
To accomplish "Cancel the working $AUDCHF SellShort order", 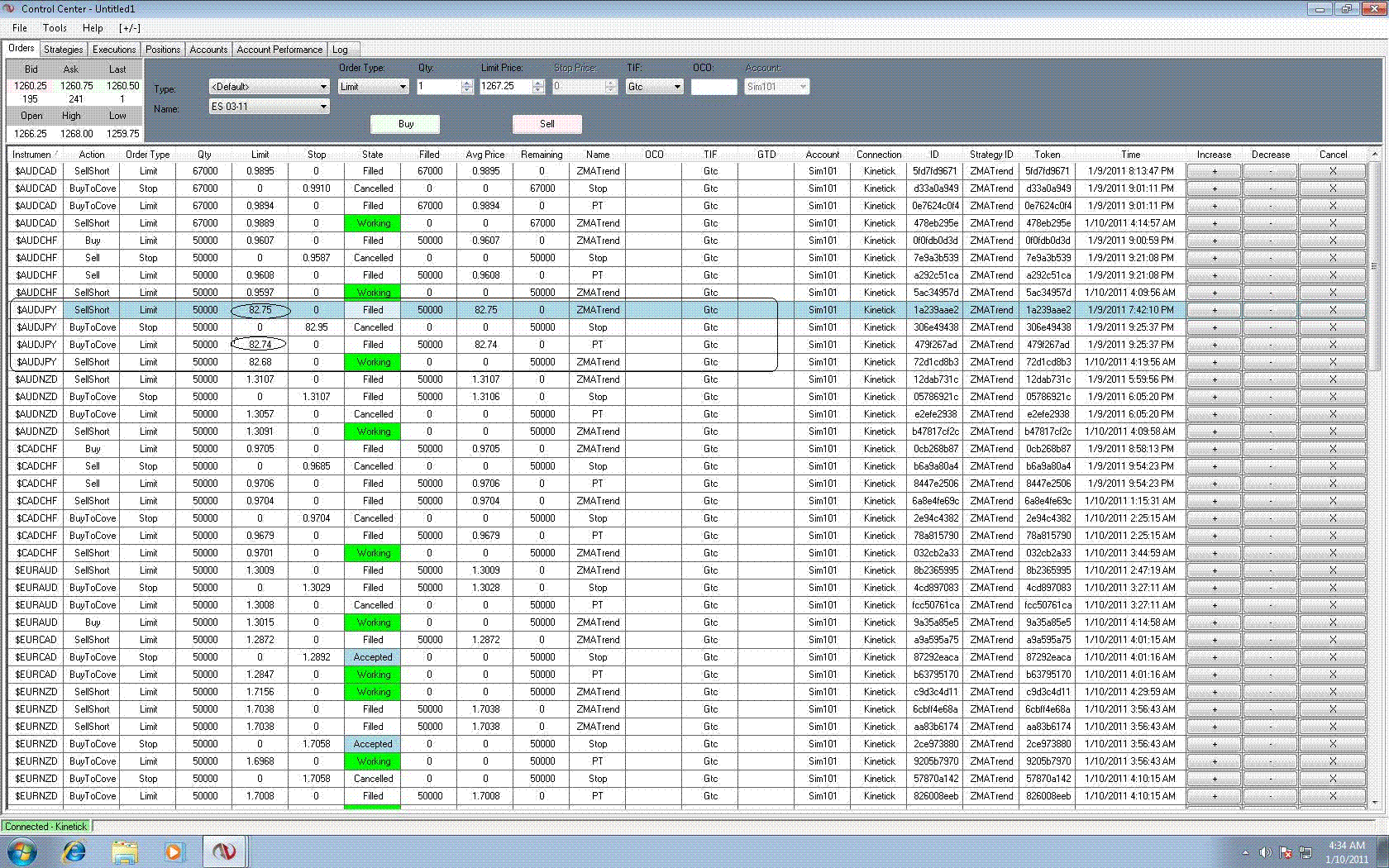I will pos(1333,293).
